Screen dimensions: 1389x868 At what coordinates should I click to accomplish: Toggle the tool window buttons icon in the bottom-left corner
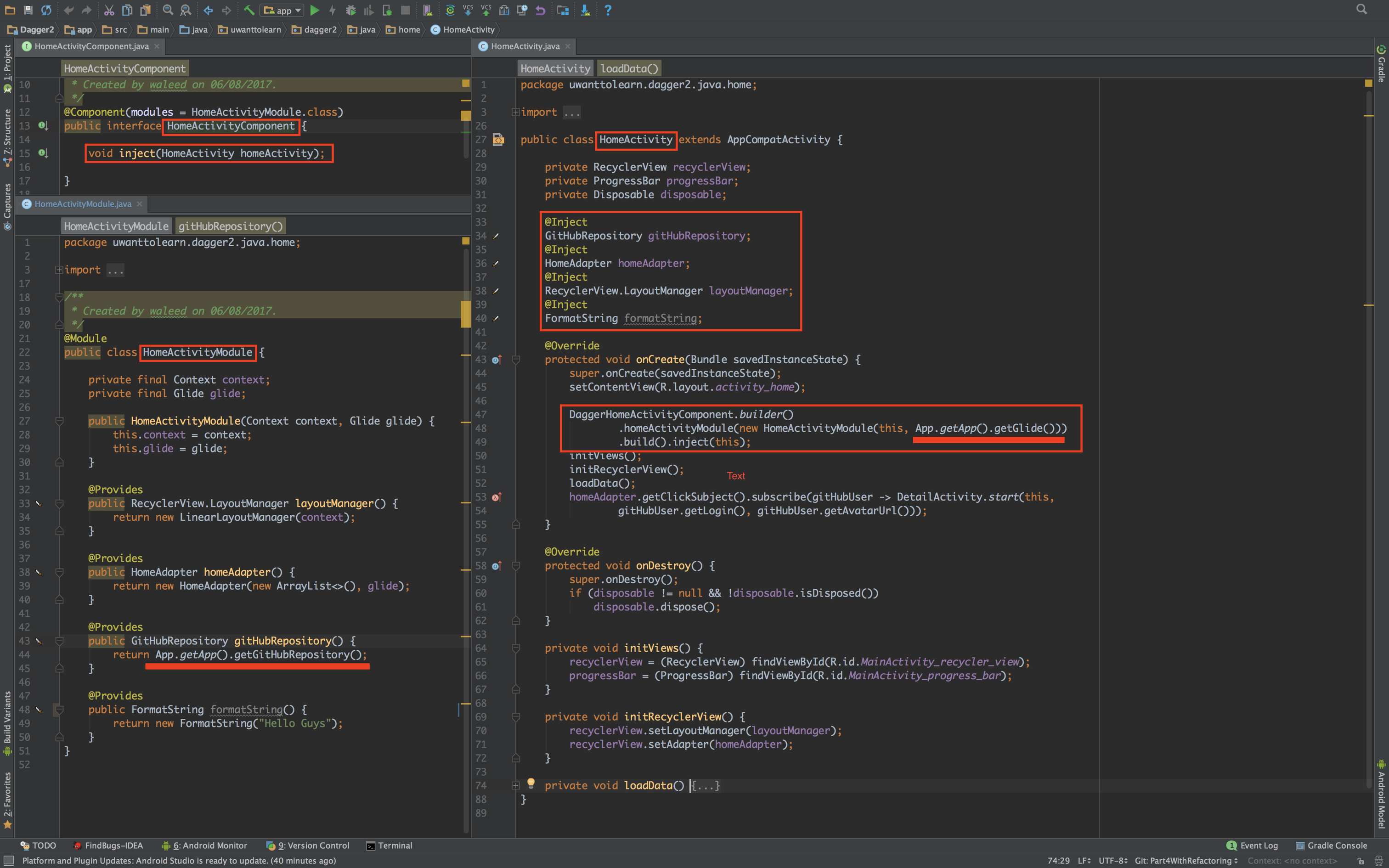pyautogui.click(x=9, y=860)
